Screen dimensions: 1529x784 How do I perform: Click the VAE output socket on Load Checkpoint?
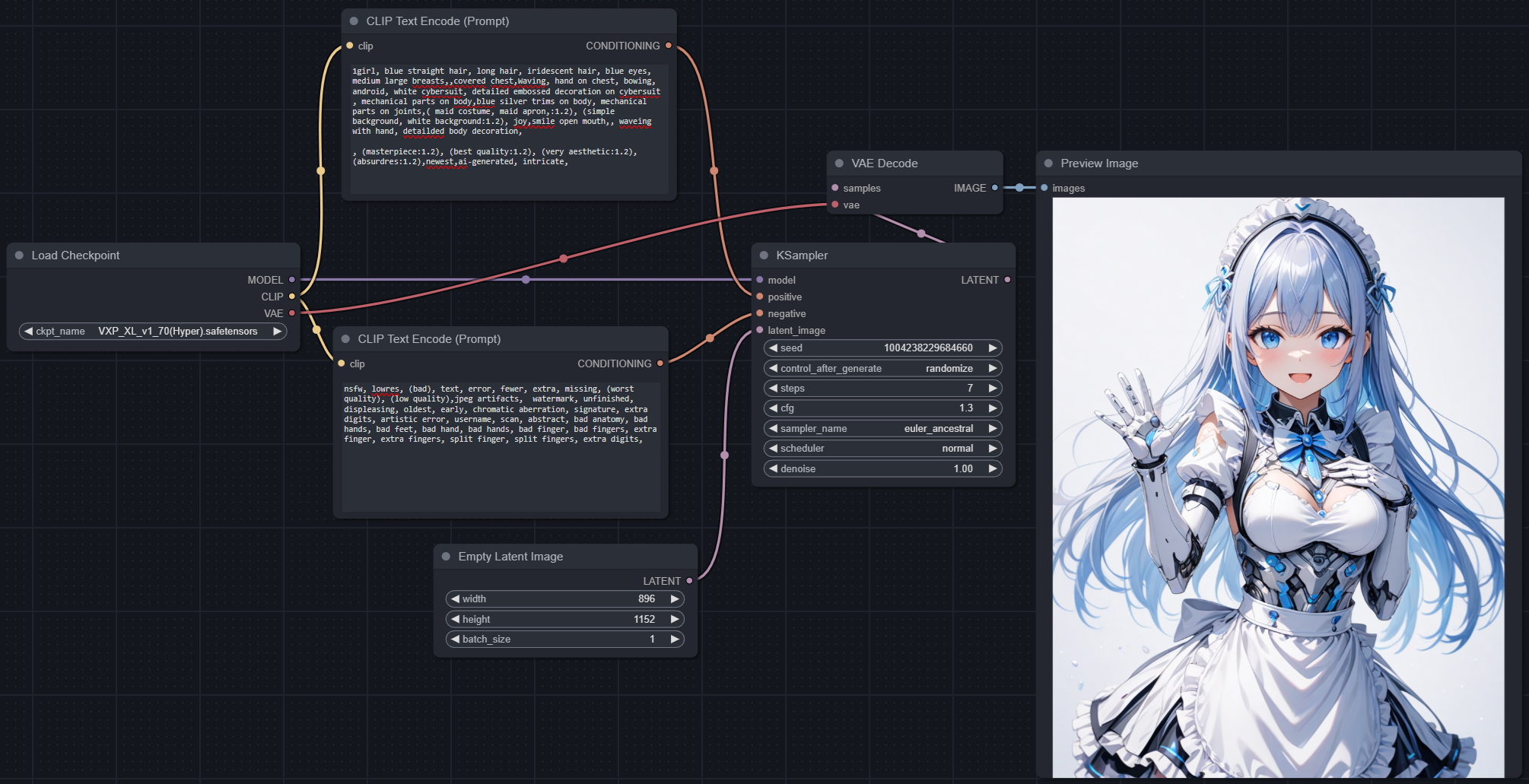tap(292, 313)
